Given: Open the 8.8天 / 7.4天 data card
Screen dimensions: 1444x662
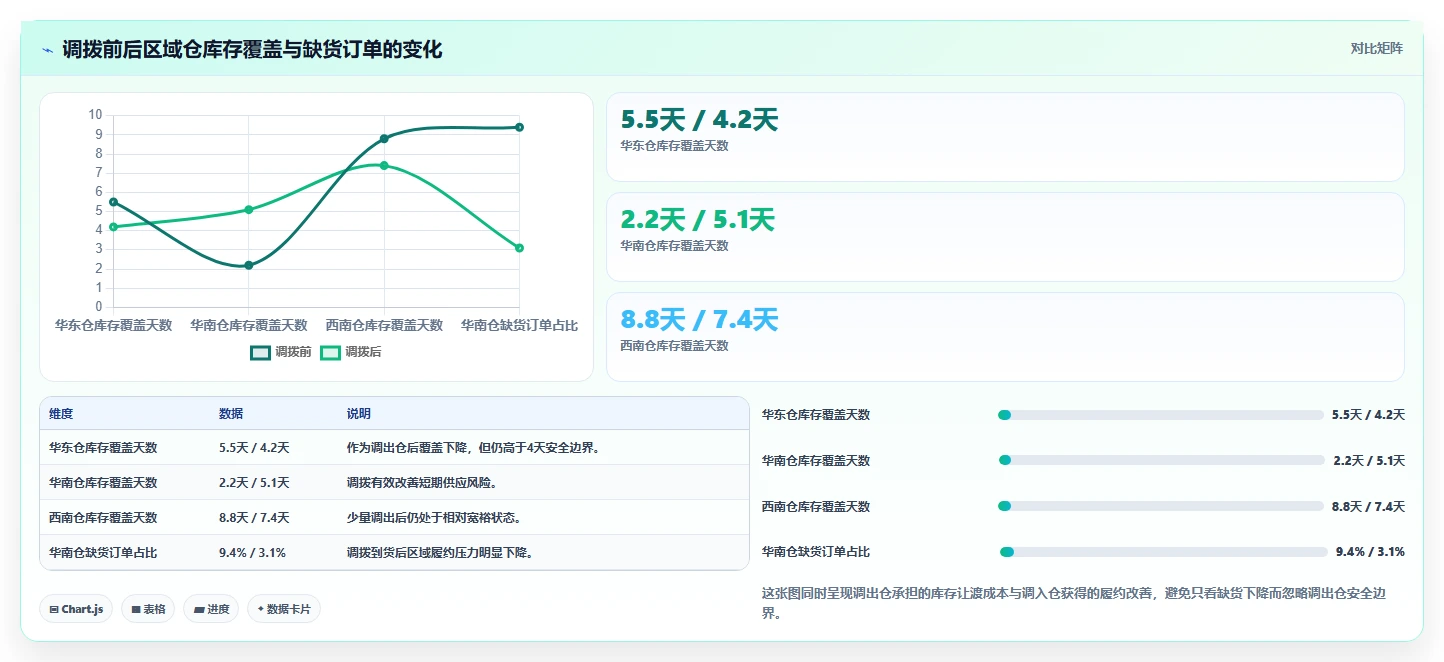Looking at the screenshot, I should pyautogui.click(x=1005, y=337).
